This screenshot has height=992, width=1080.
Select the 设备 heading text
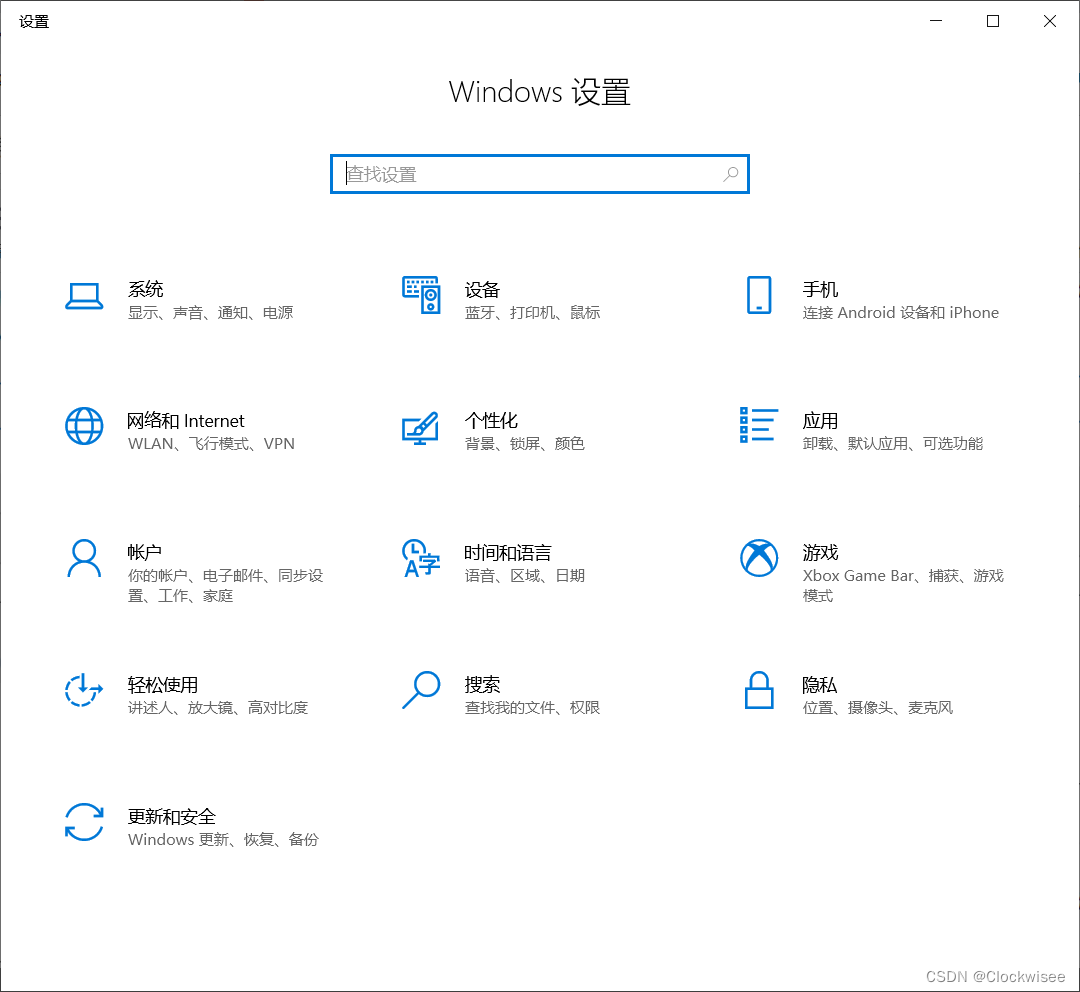tap(482, 289)
